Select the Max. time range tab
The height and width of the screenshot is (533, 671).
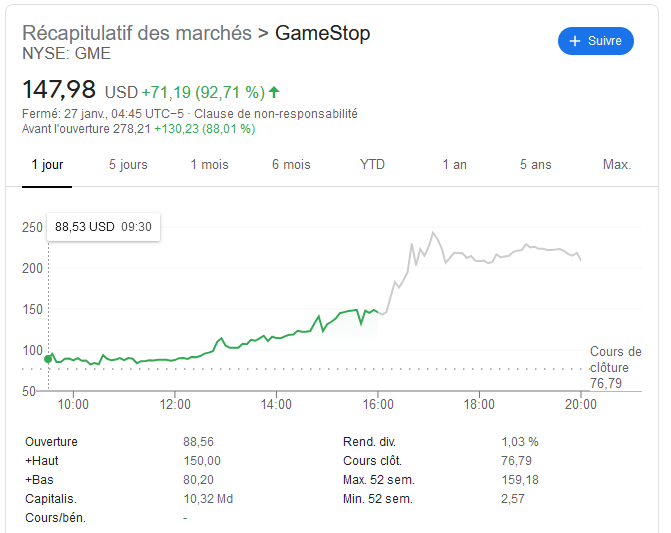617,165
